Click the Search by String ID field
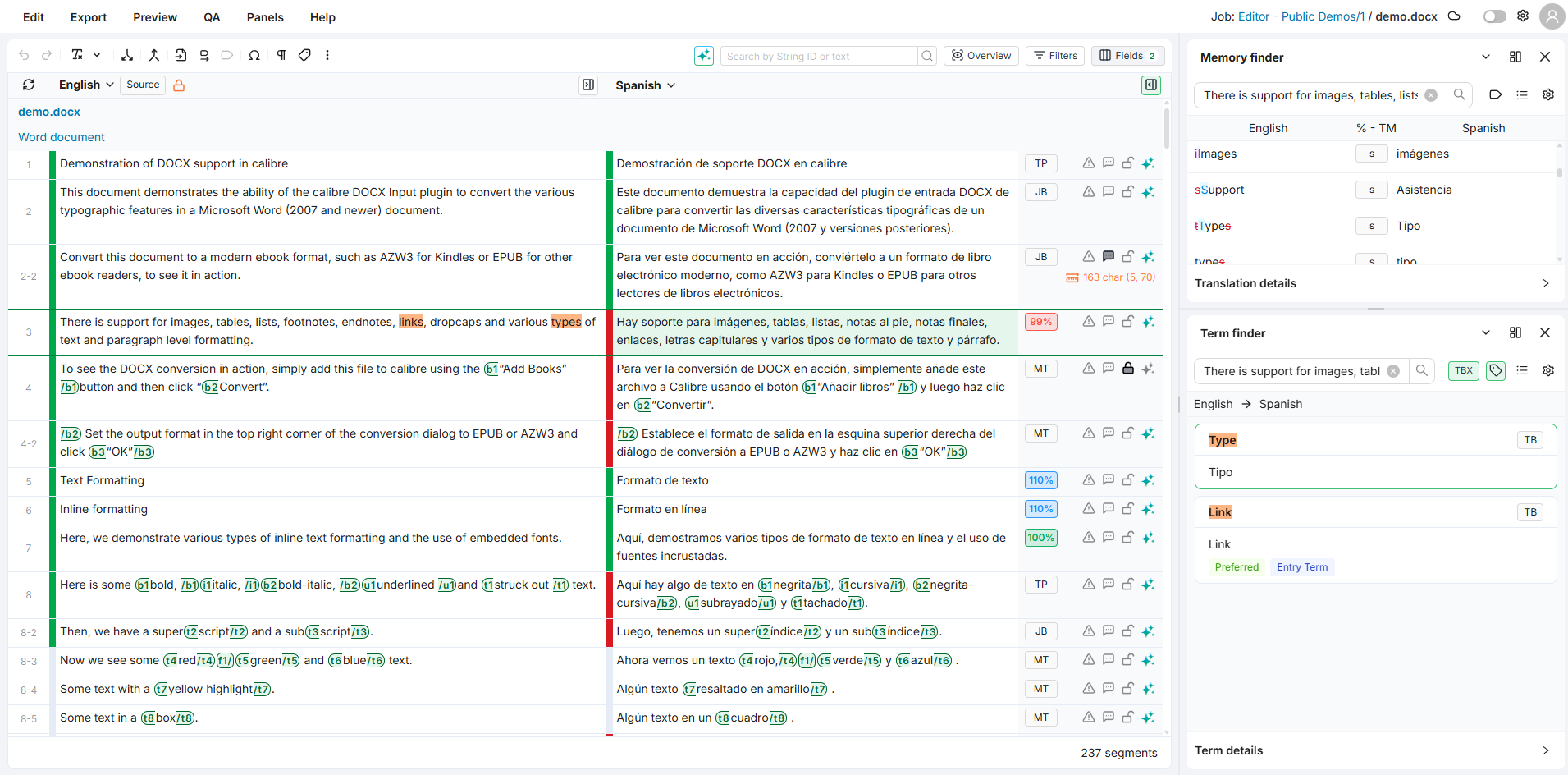 click(819, 56)
